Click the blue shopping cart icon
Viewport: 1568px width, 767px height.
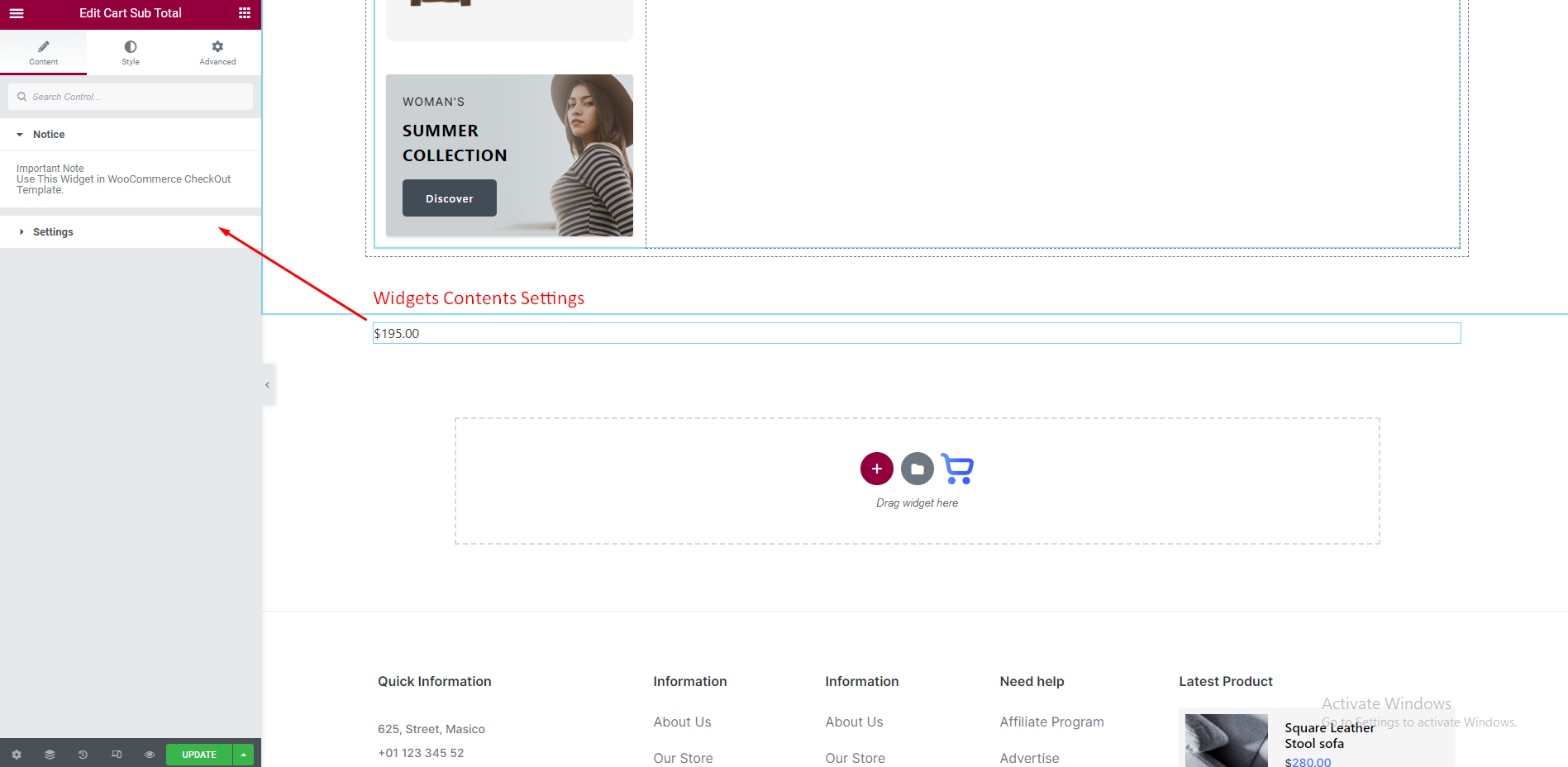pos(957,469)
